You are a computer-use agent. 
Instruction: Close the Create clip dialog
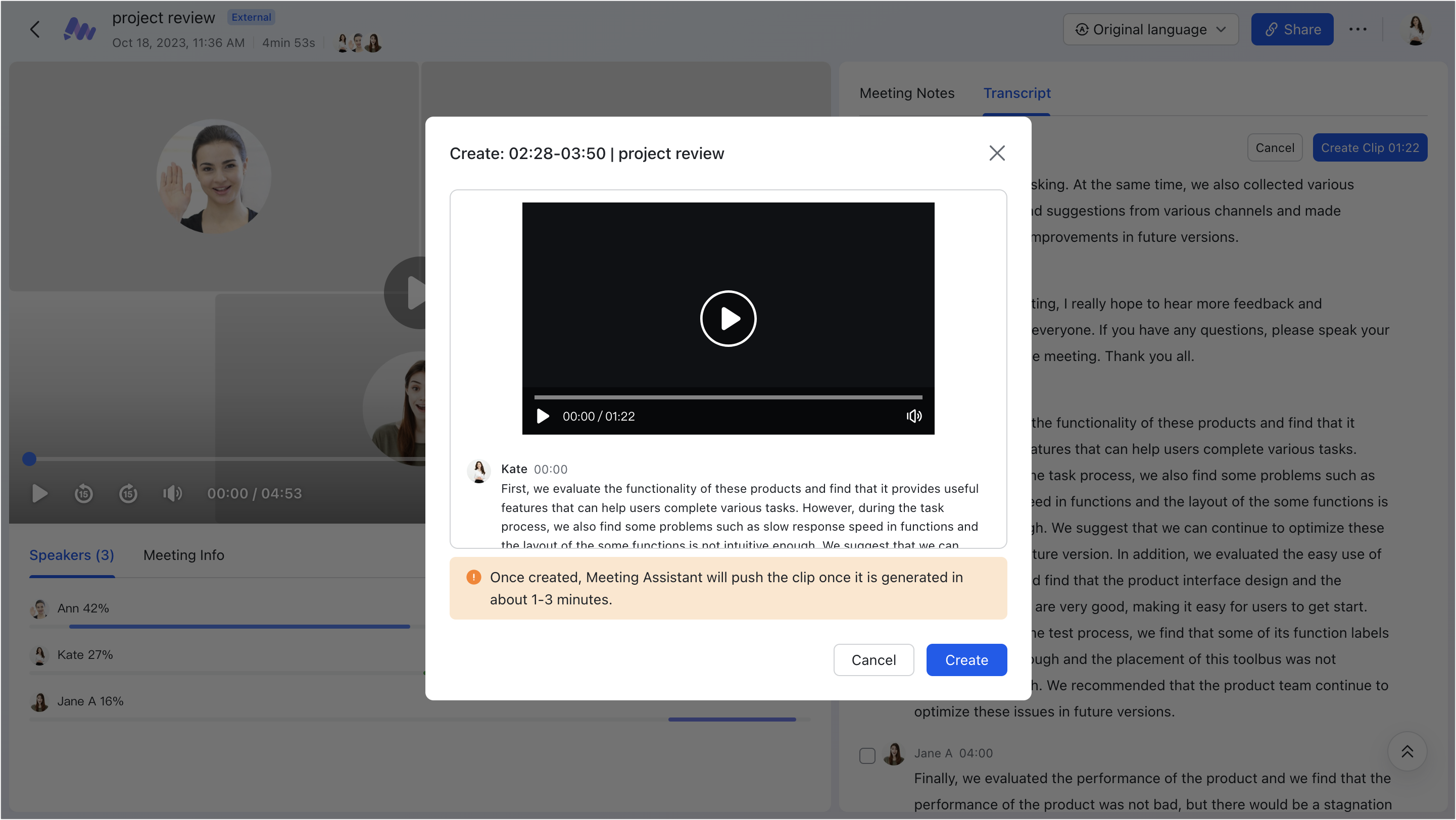click(997, 153)
